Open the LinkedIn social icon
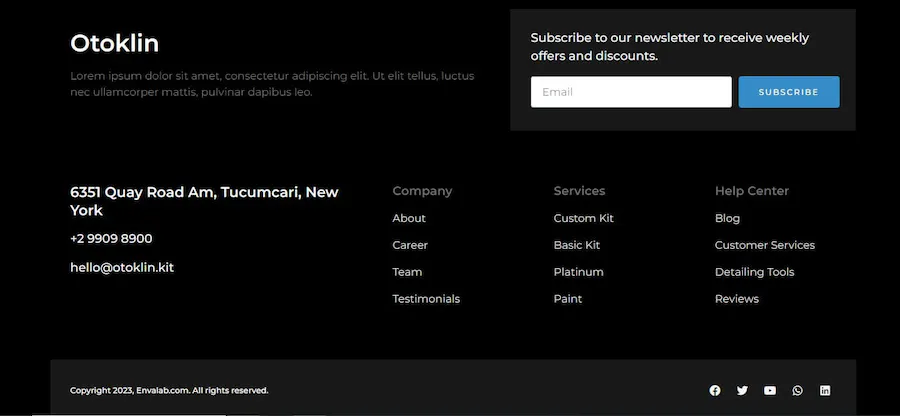The width and height of the screenshot is (900, 416). (825, 390)
